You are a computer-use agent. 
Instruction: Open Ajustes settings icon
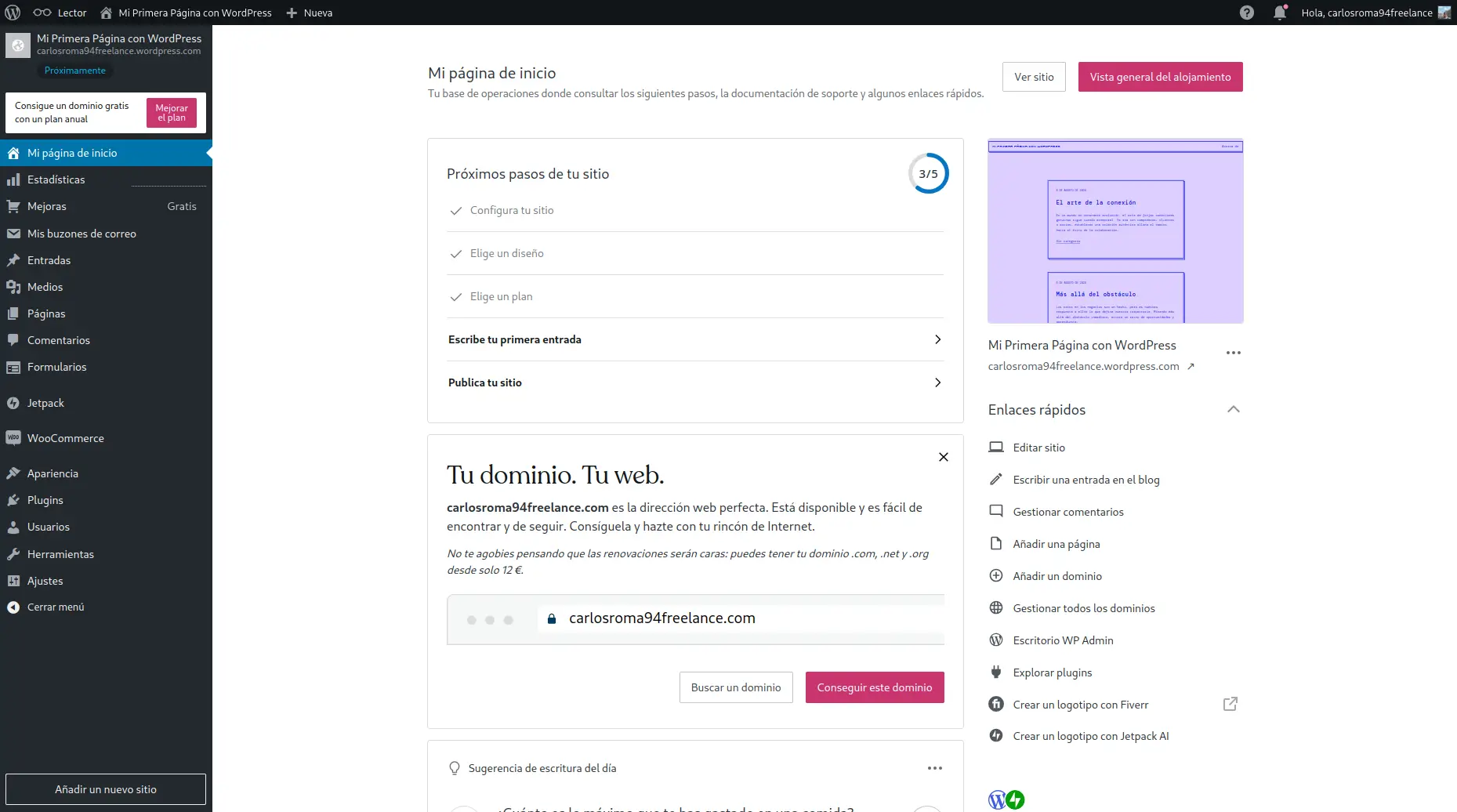(x=13, y=581)
